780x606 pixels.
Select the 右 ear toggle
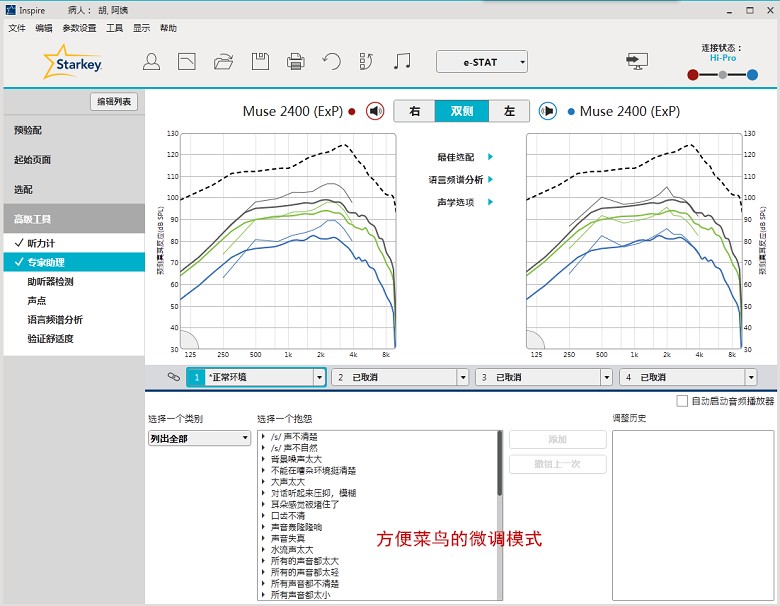tap(414, 111)
